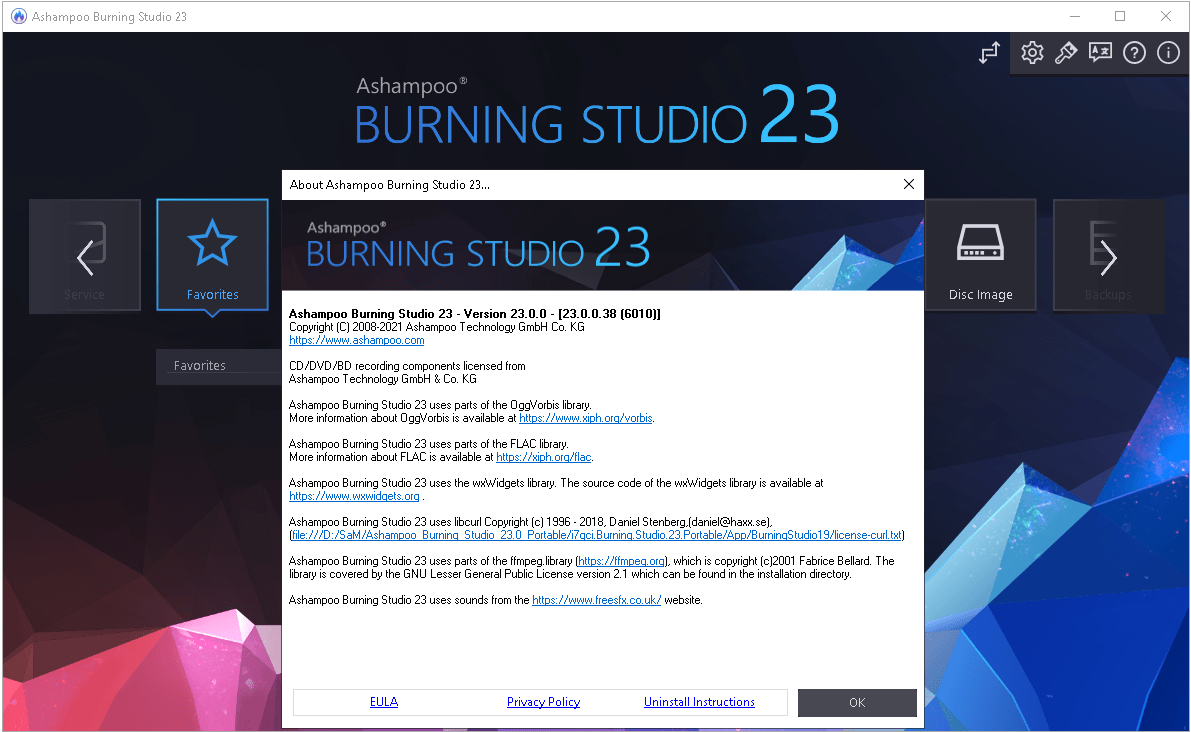
Task: Open the settings gear icon
Action: 1031,52
